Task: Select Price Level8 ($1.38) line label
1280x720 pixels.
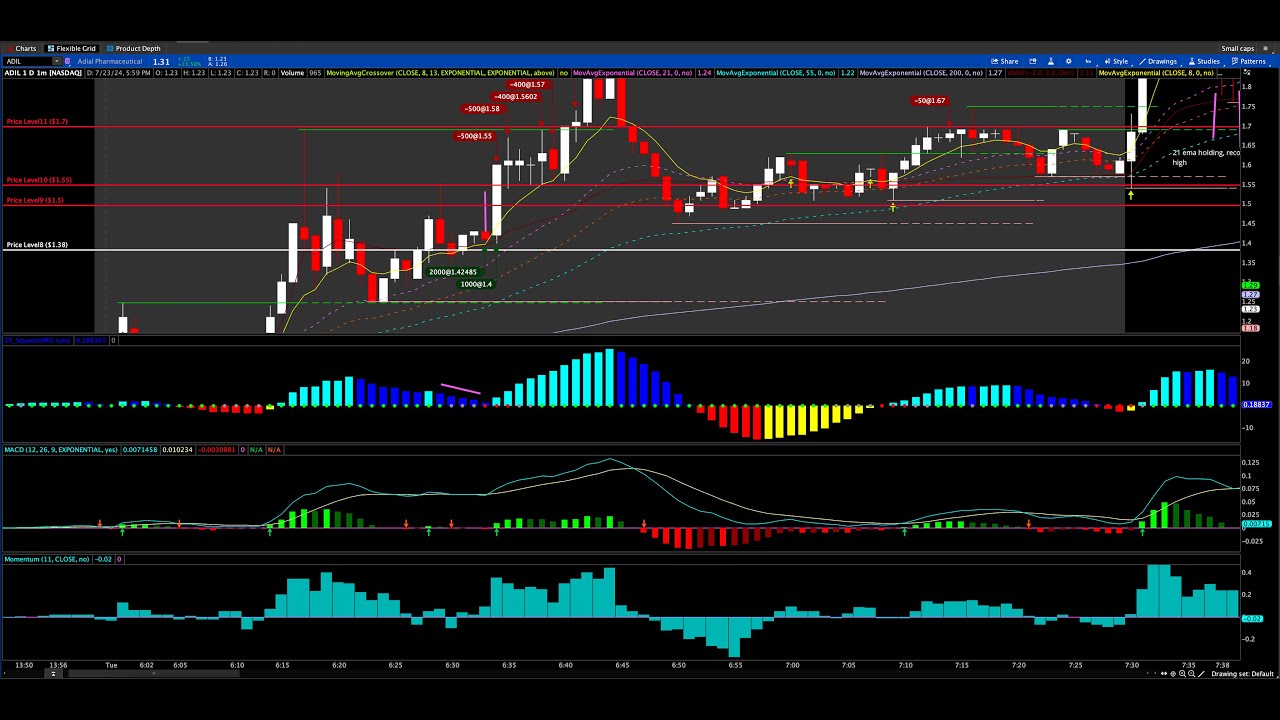Action: pyautogui.click(x=37, y=244)
